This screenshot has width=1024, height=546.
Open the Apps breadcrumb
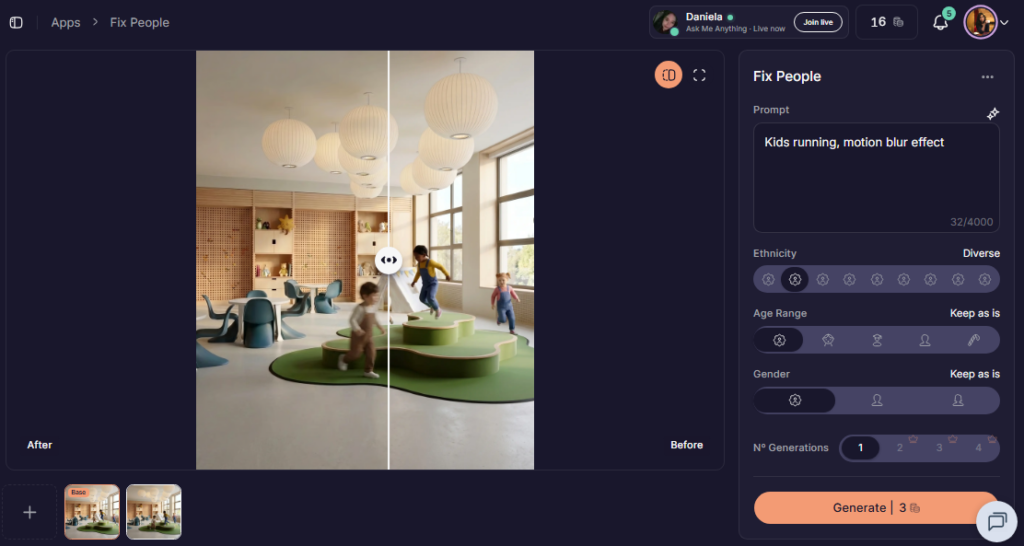pos(66,23)
